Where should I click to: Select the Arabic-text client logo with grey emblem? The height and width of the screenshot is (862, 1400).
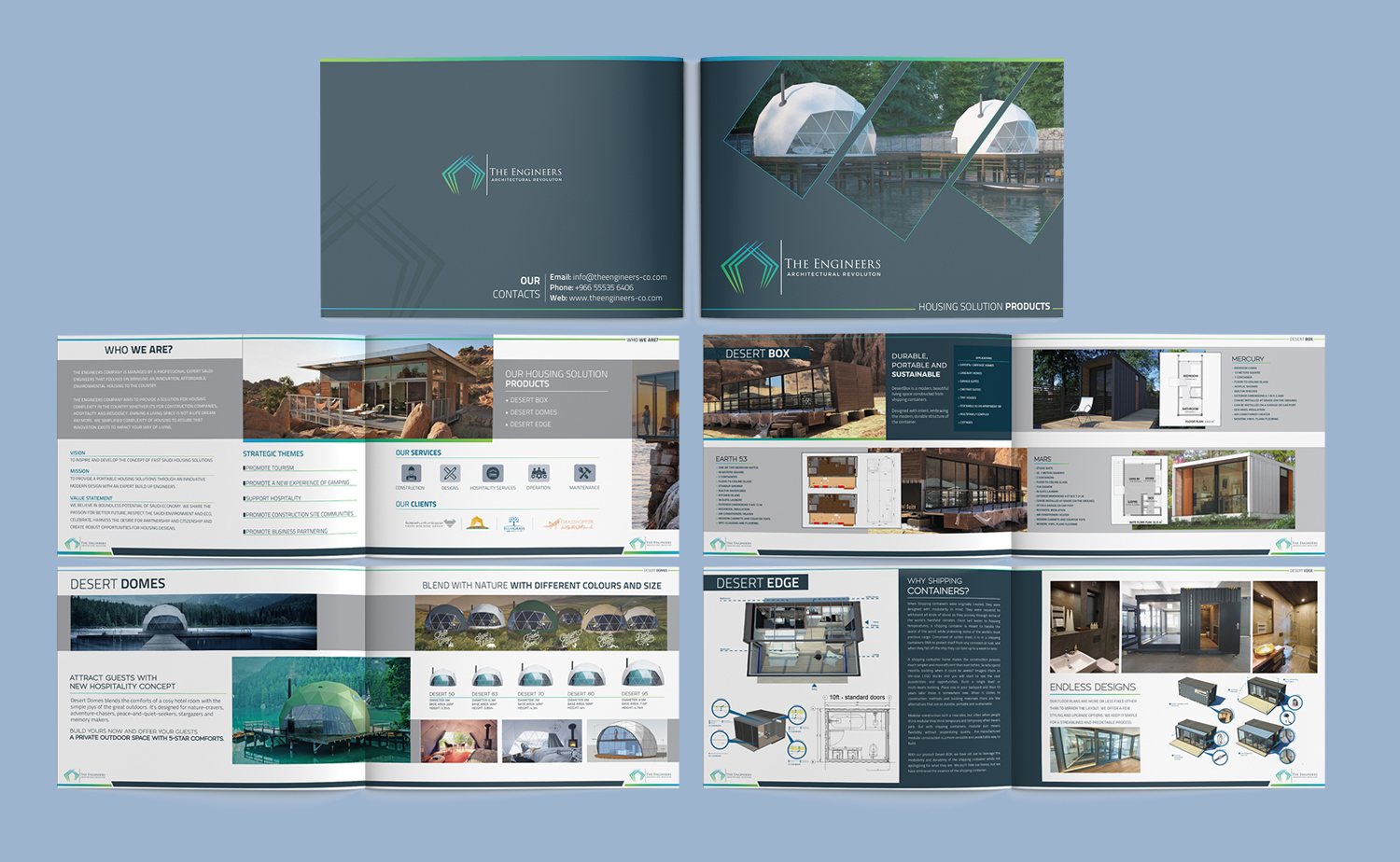coord(430,523)
